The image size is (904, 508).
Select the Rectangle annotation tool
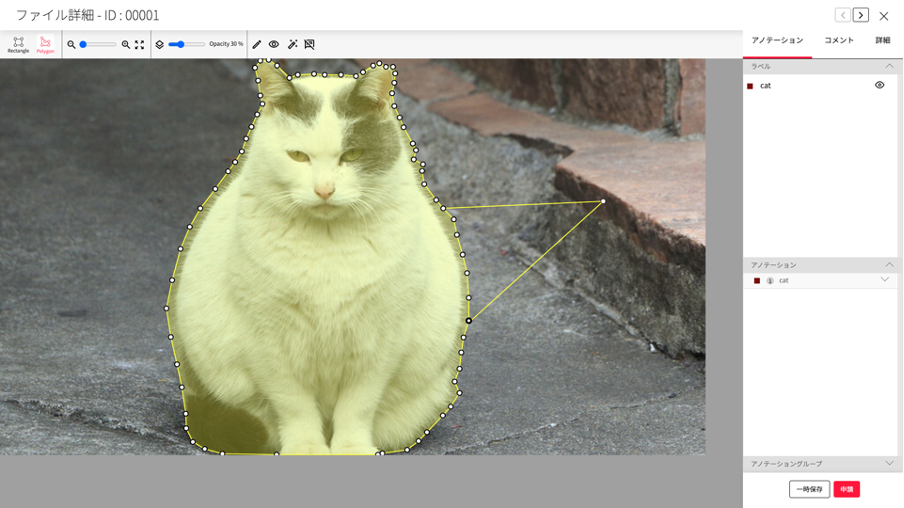18,44
